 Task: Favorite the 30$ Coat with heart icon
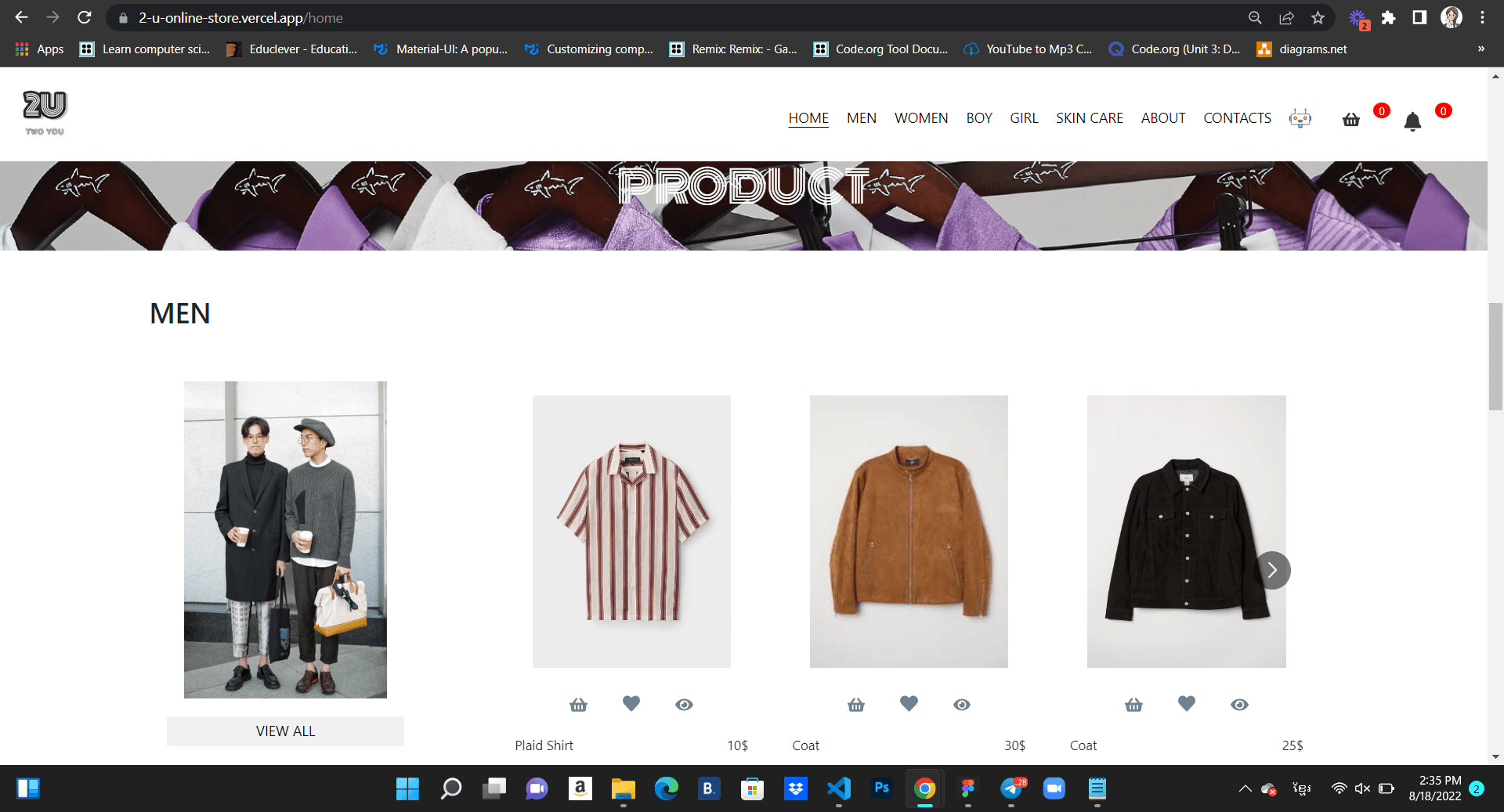[909, 704]
